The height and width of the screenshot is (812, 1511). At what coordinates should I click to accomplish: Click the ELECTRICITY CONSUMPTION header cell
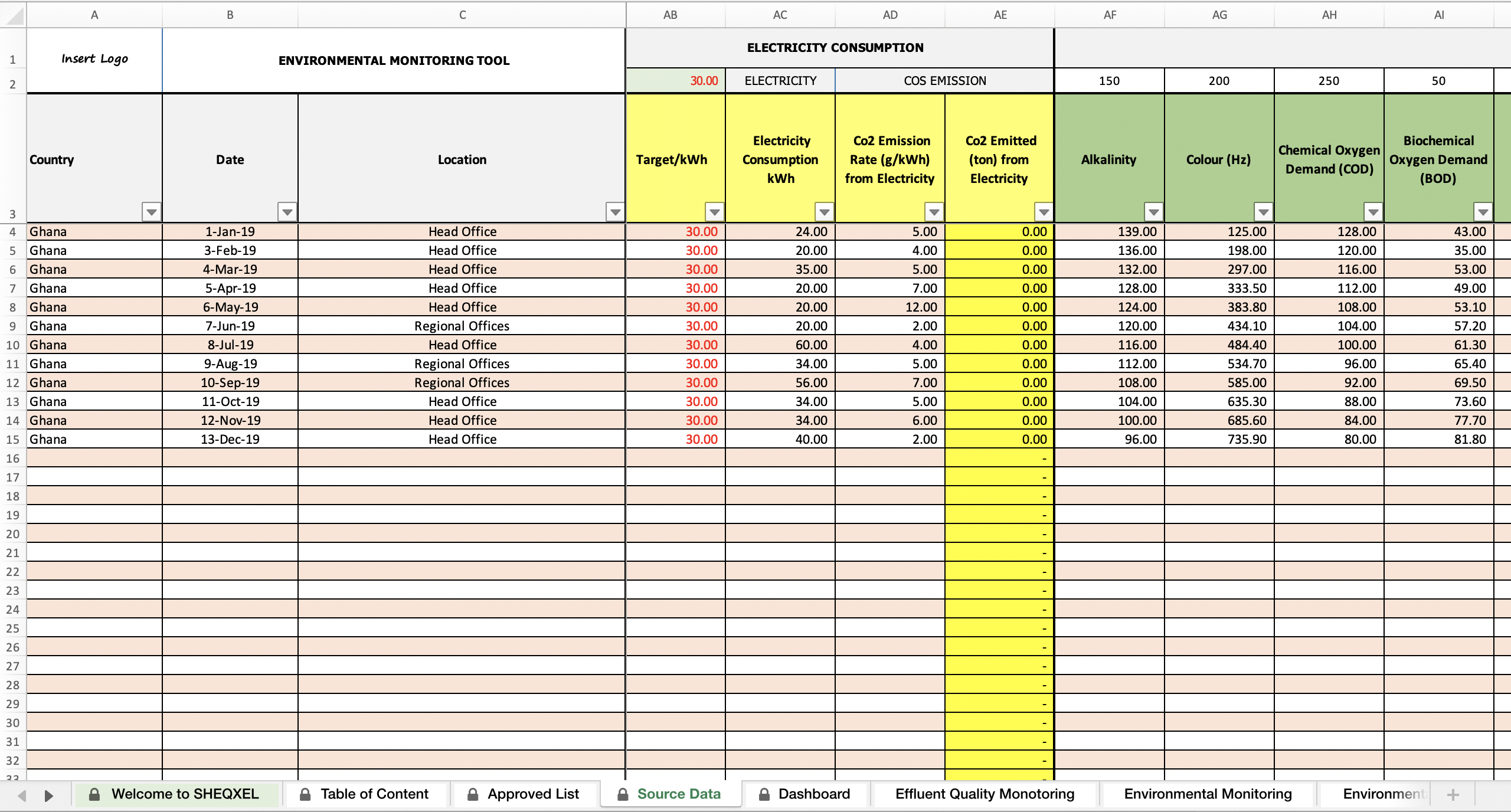840,48
